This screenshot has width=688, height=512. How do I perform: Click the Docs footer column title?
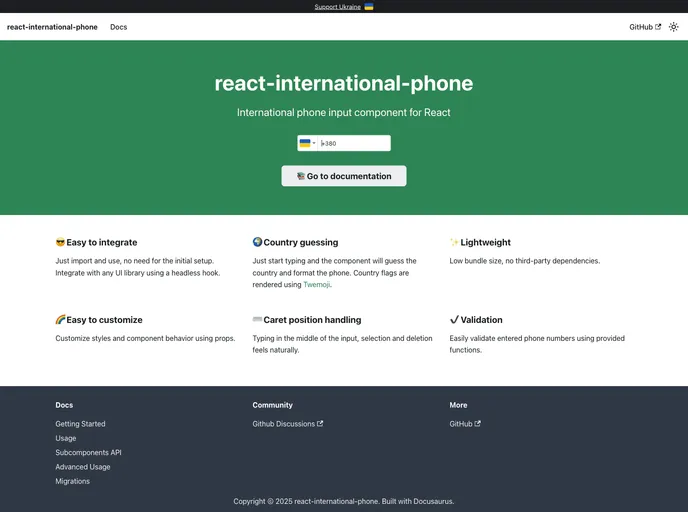(x=64, y=405)
